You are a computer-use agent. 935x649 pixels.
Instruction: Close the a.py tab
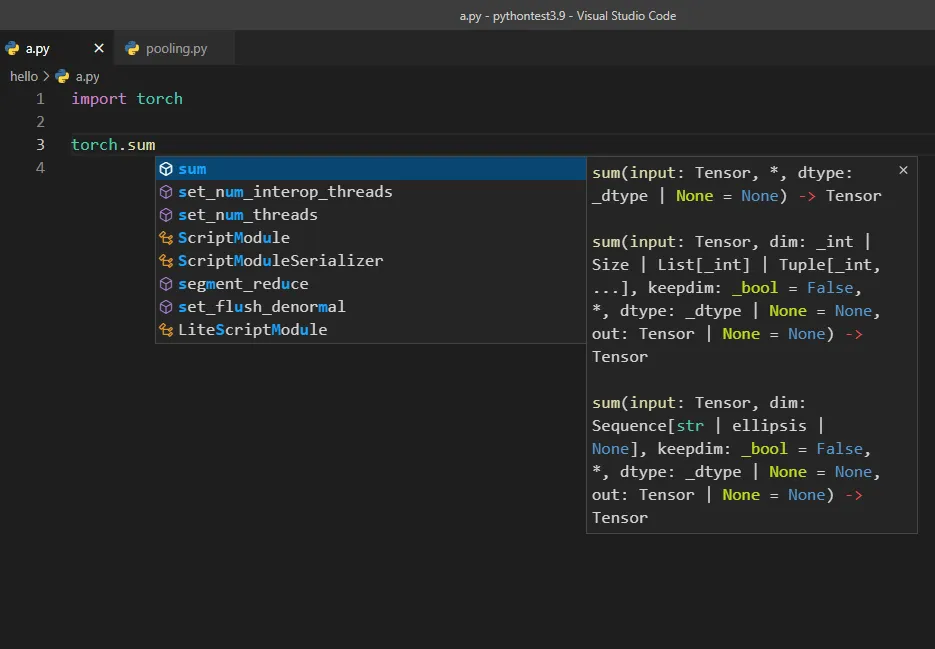(x=99, y=48)
